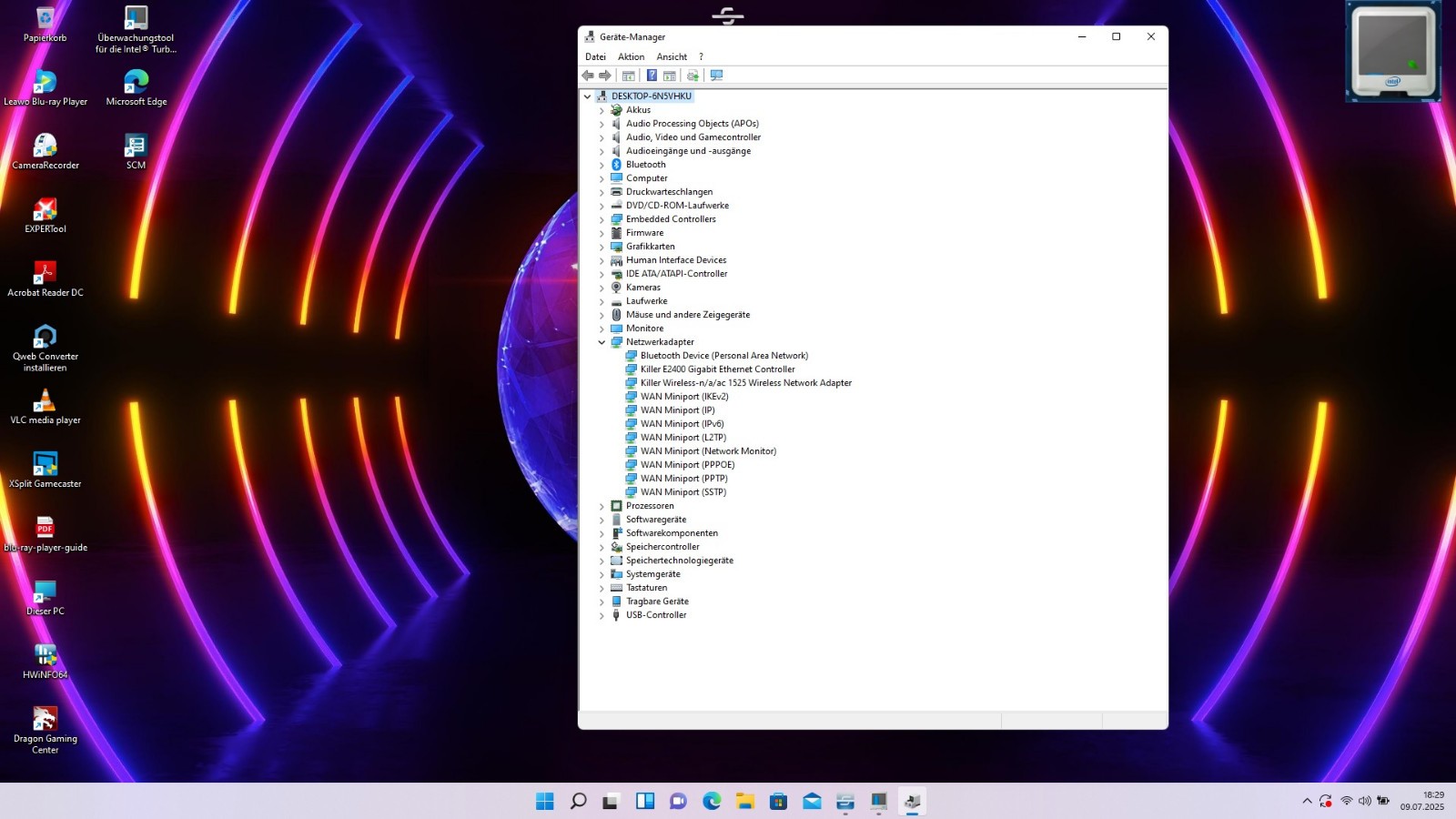This screenshot has height=819, width=1456.
Task: Click the Back arrow in Geräte-Manager toolbar
Action: (x=588, y=76)
